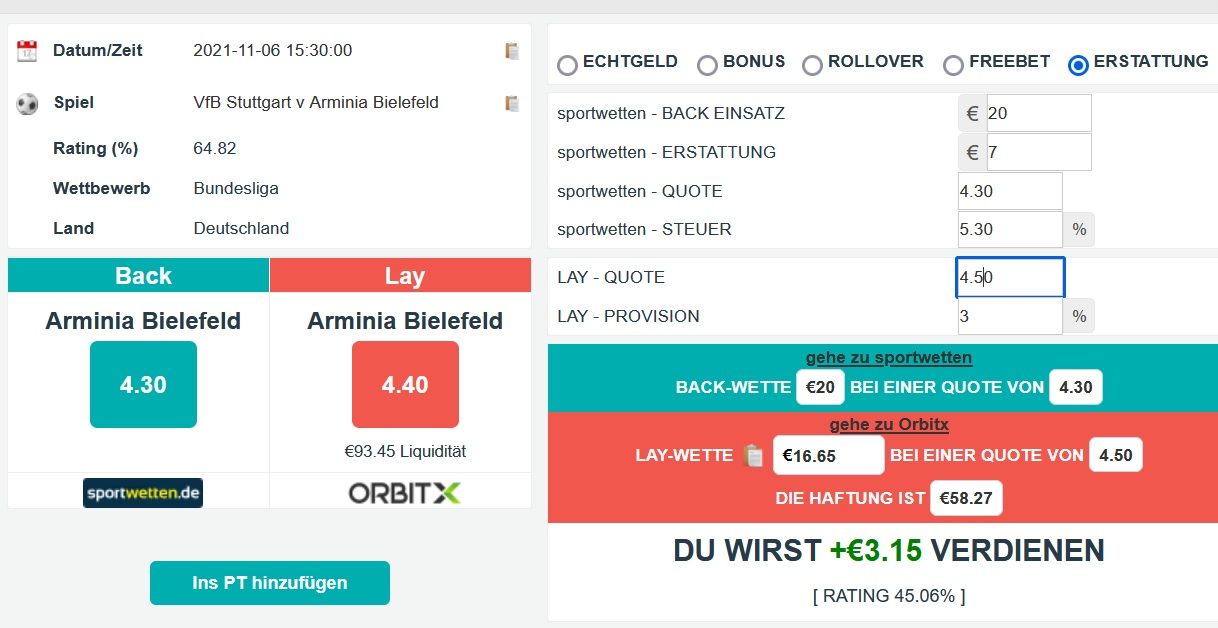Copy the lay stake with clipboard icon

click(x=754, y=455)
